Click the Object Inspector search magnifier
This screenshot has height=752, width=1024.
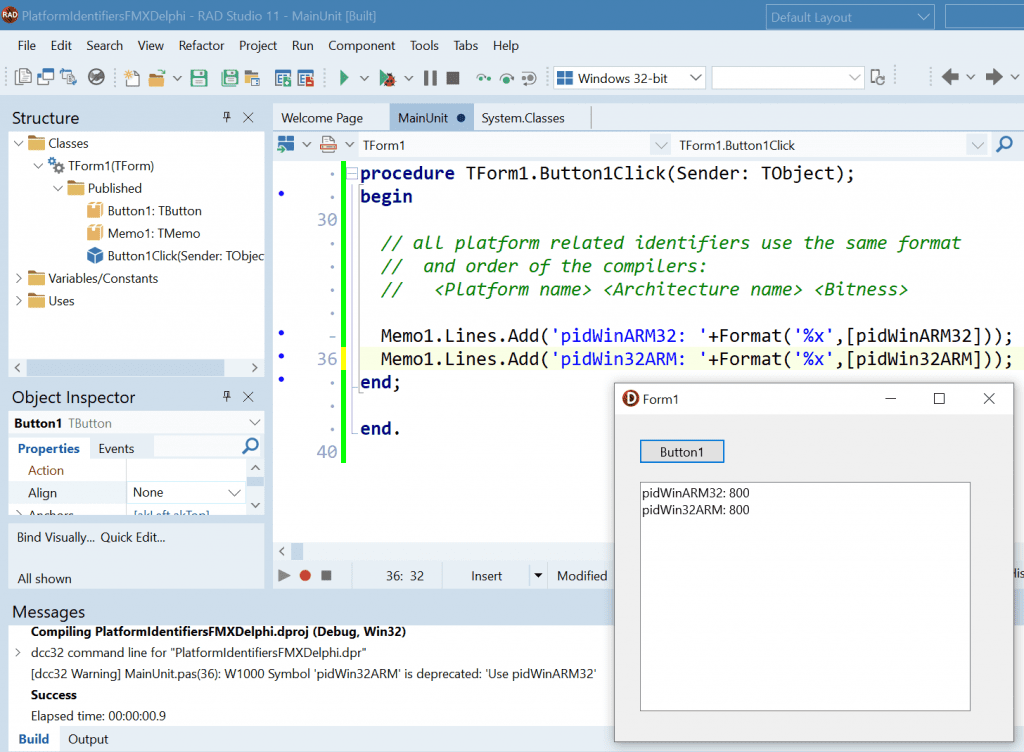[x=250, y=446]
